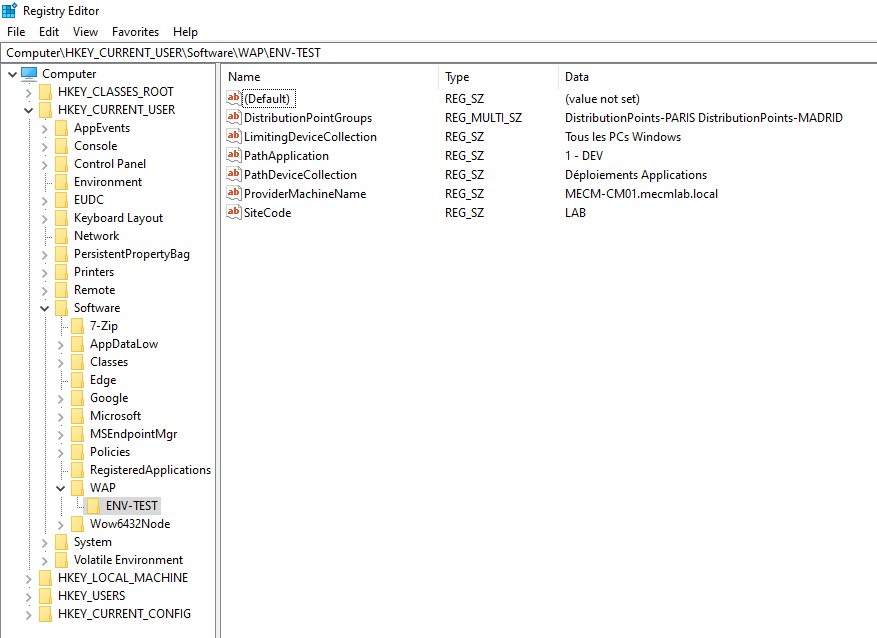Open the Favorites menu
877x638 pixels.
click(x=135, y=31)
